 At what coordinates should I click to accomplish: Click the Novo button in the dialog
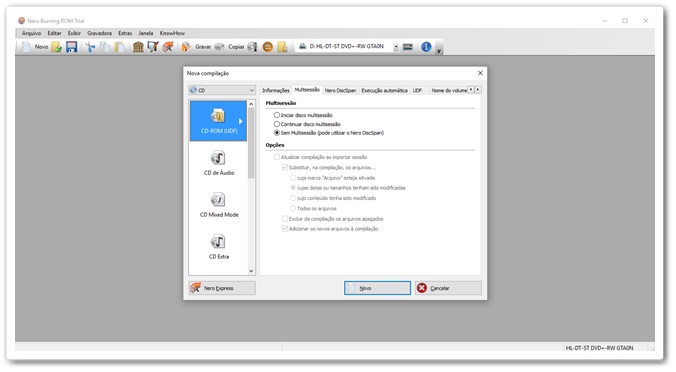(377, 288)
